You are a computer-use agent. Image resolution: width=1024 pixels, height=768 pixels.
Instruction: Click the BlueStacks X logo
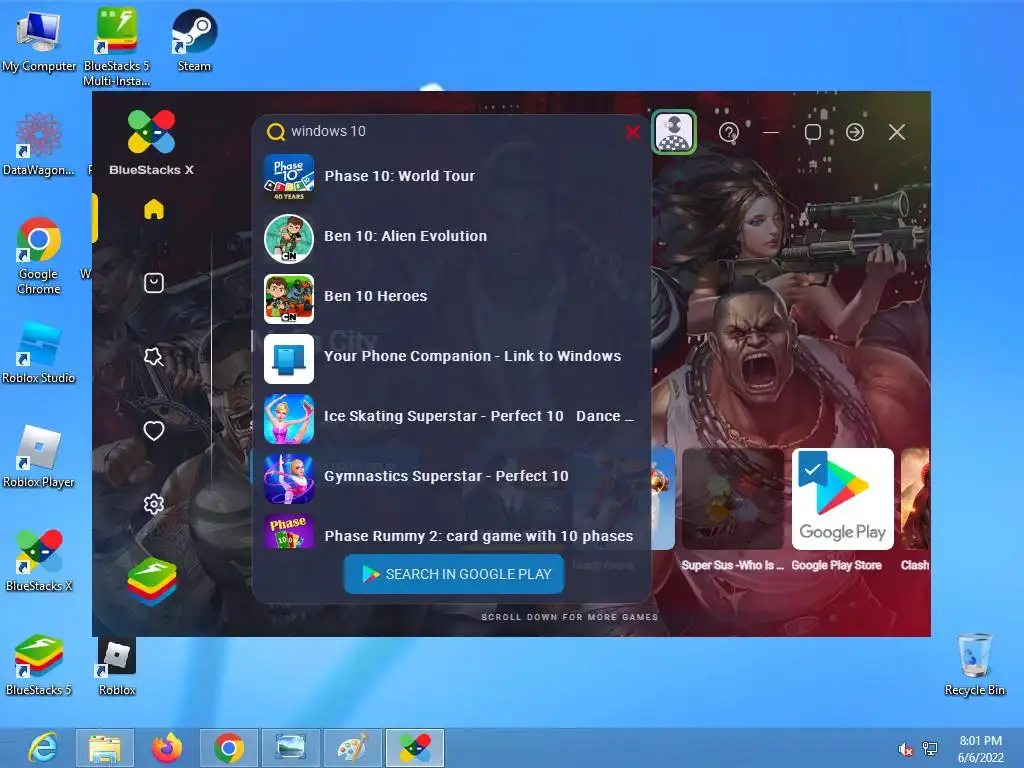tap(152, 142)
